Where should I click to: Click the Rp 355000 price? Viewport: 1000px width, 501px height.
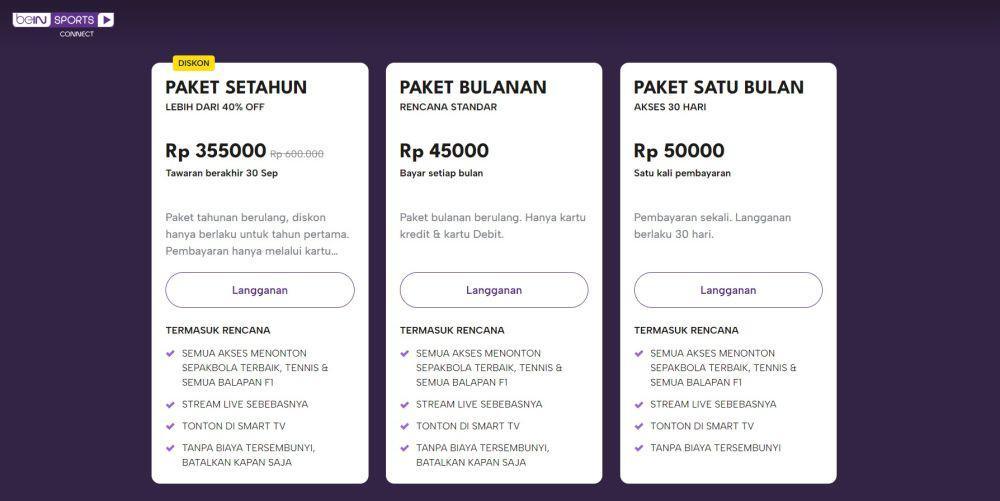pyautogui.click(x=216, y=151)
